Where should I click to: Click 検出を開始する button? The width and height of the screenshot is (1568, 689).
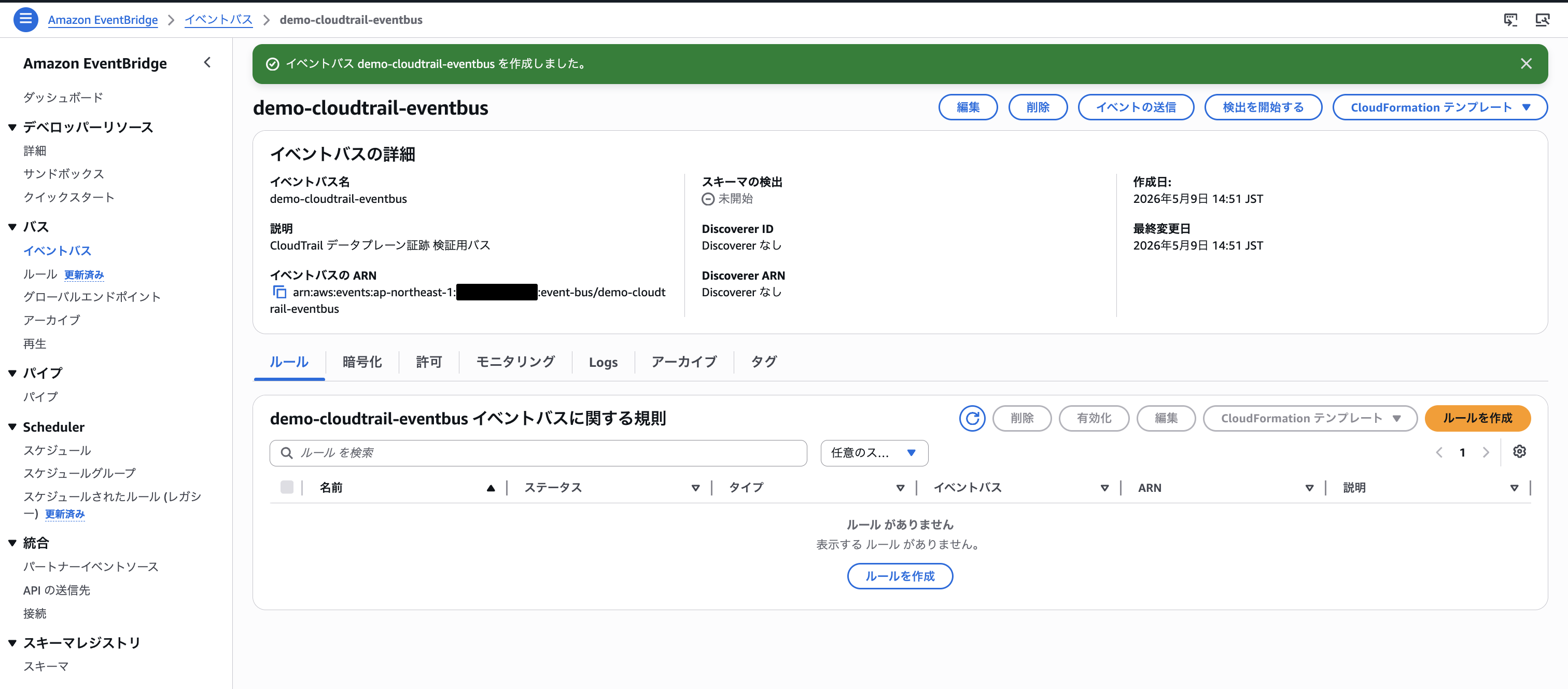(1263, 107)
